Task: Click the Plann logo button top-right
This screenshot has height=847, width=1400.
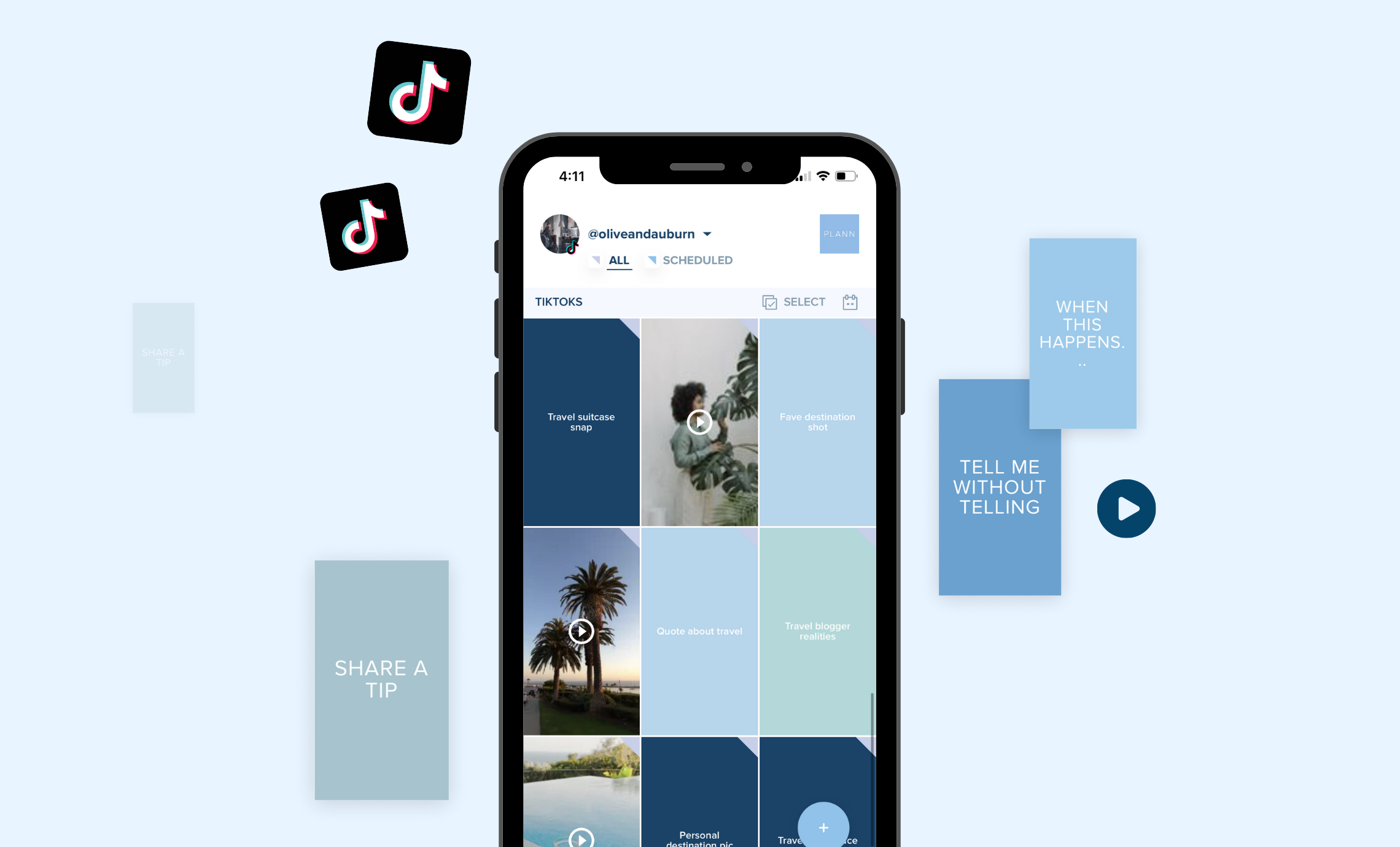Action: 839,234
